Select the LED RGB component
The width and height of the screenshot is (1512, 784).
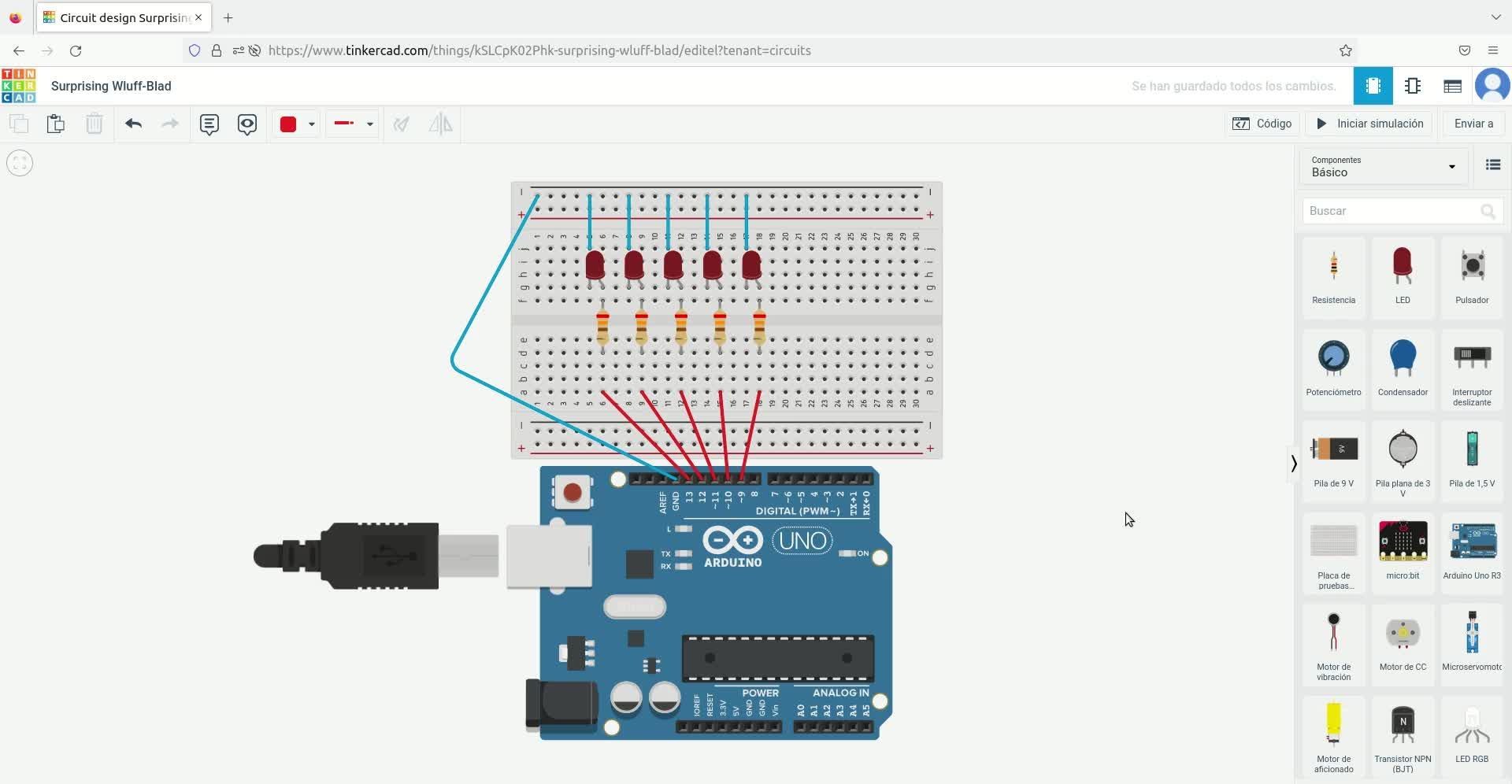pyautogui.click(x=1472, y=736)
